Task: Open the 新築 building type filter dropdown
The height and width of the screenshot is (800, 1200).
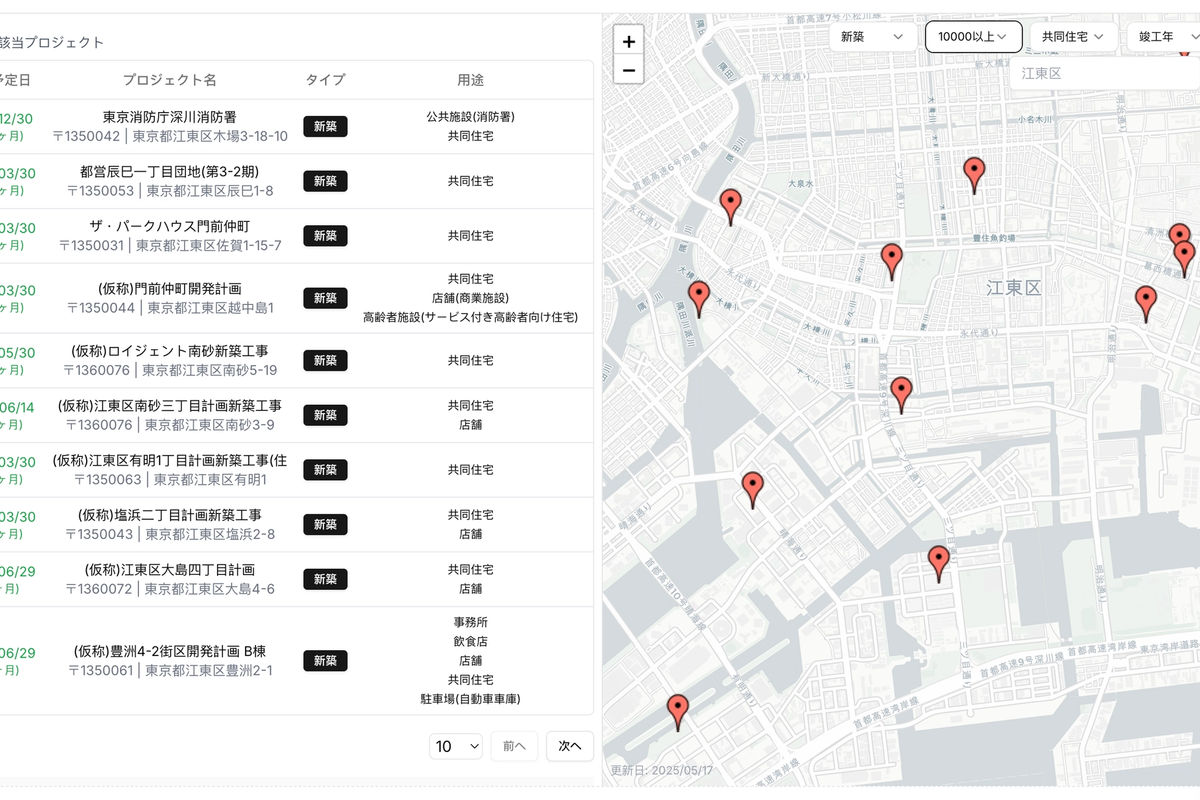Action: click(872, 36)
